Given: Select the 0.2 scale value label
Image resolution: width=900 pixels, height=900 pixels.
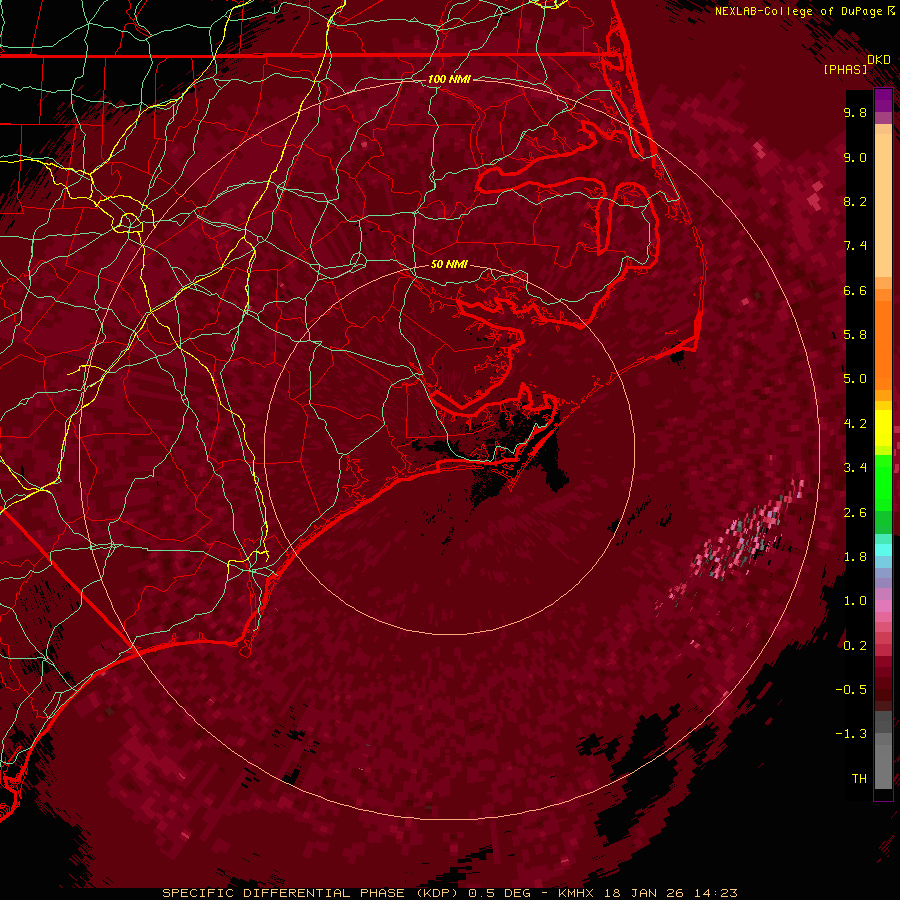Looking at the screenshot, I should pos(855,646).
